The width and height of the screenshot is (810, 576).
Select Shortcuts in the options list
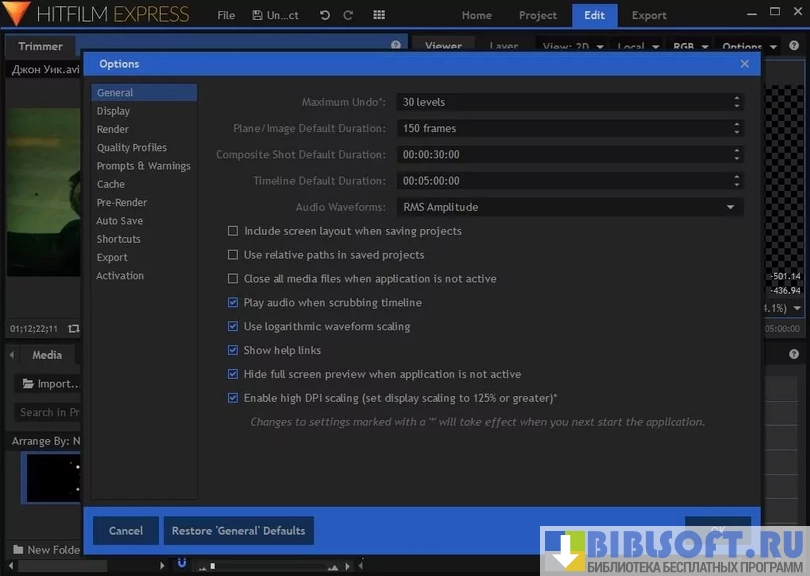pyautogui.click(x=118, y=239)
